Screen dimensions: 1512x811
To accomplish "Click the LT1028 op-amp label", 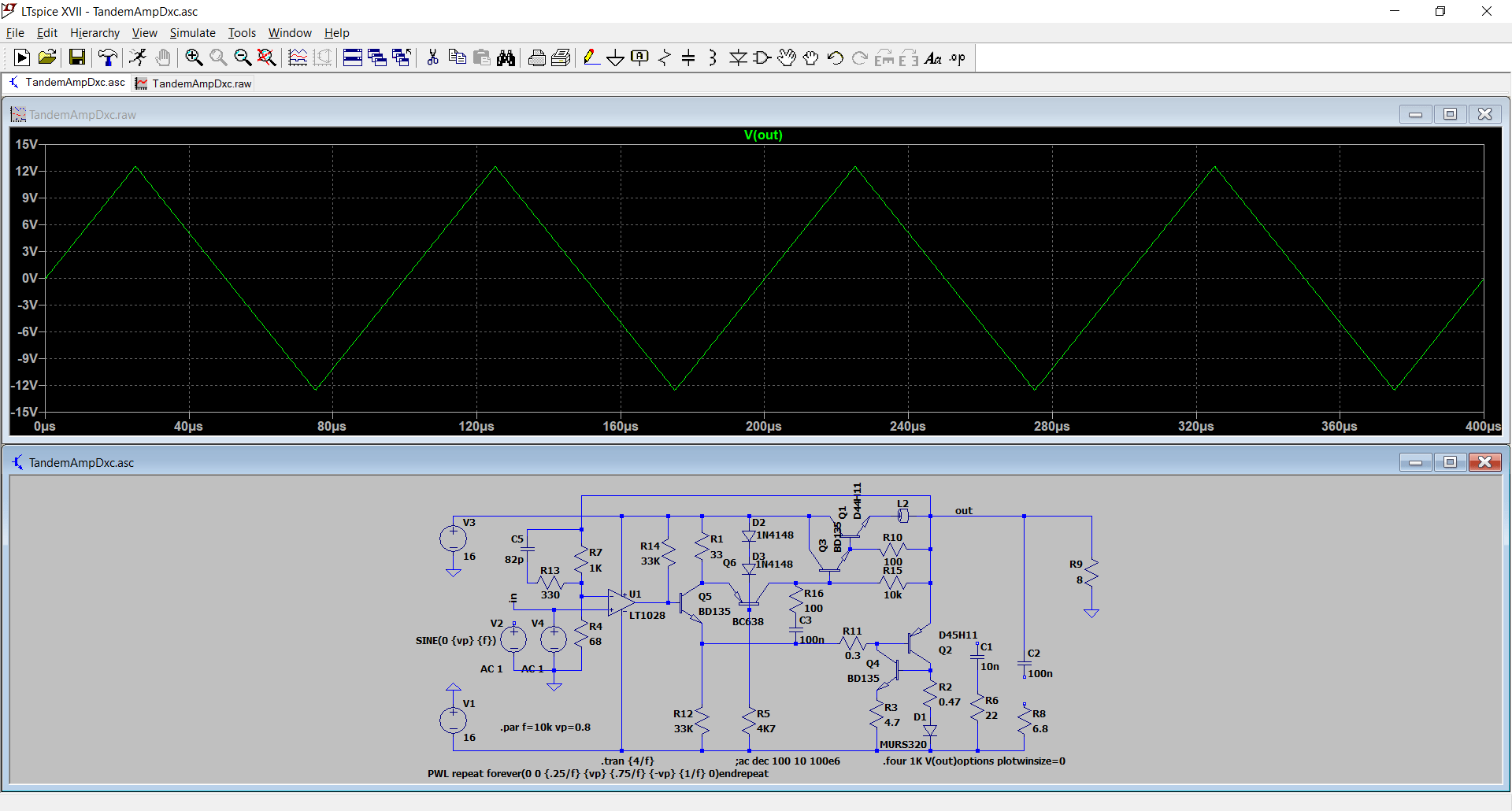I will [x=647, y=615].
